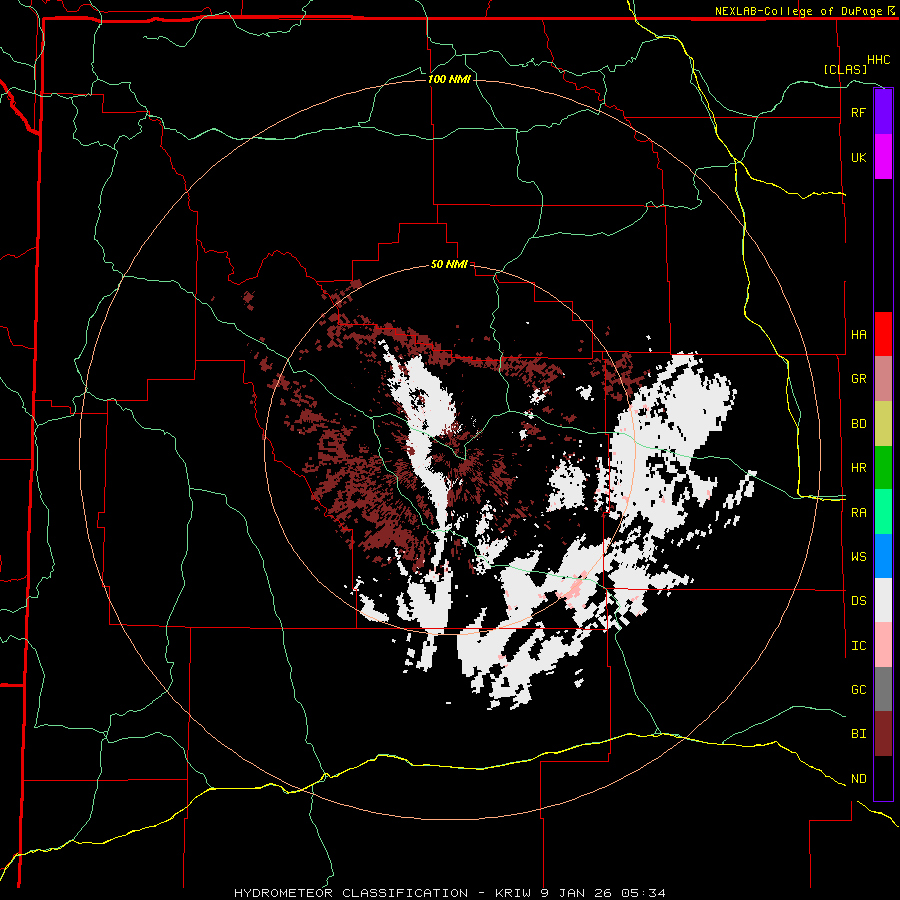Click the '[CLAS]' legend title
This screenshot has height=900, width=900.
point(845,69)
